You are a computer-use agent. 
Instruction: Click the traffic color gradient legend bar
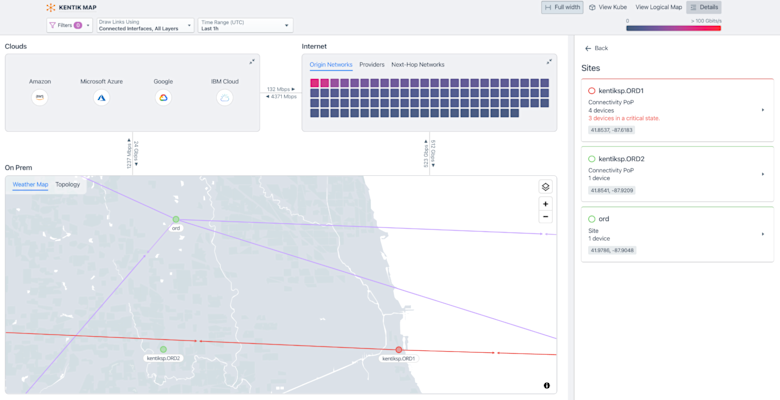coord(674,28)
